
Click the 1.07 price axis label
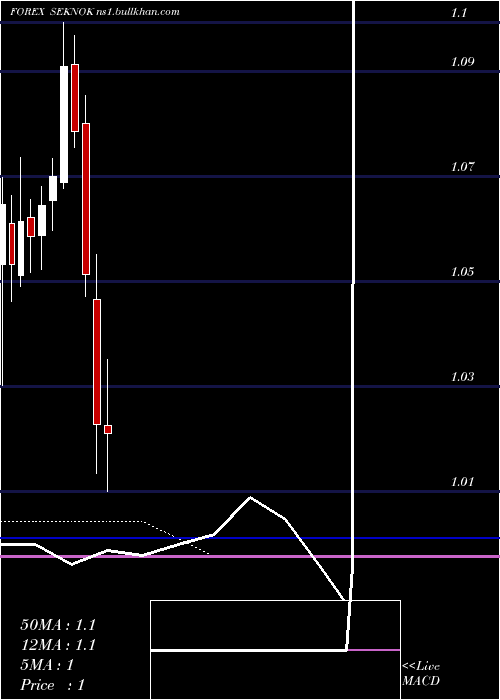[462, 167]
